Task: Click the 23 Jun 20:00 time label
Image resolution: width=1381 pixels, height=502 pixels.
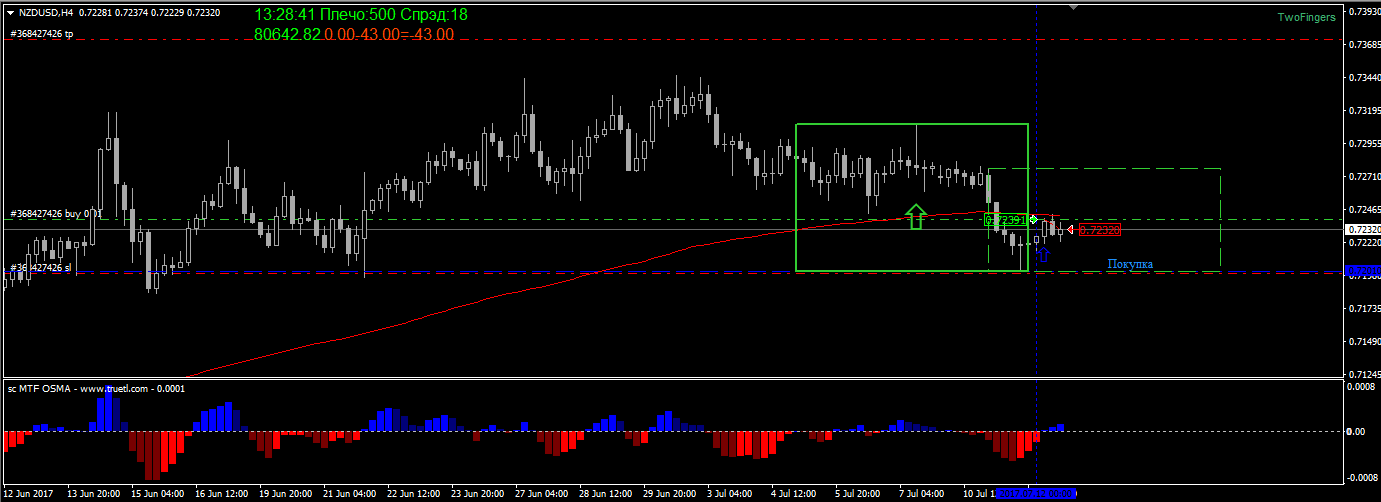Action: [x=478, y=494]
